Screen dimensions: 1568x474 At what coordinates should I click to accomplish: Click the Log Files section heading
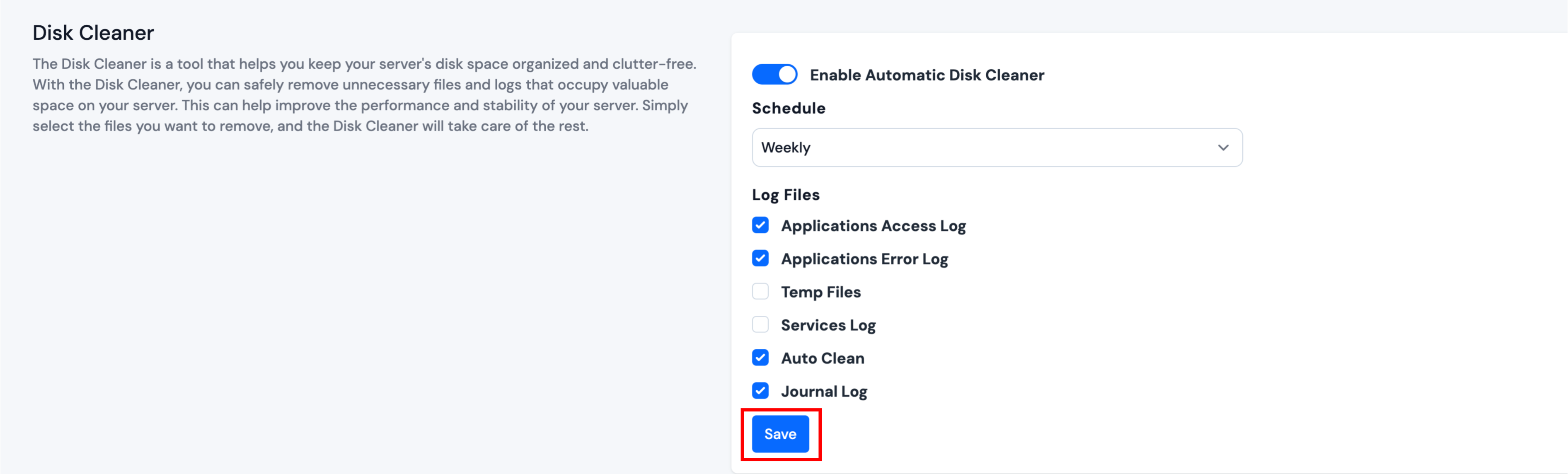tap(785, 195)
